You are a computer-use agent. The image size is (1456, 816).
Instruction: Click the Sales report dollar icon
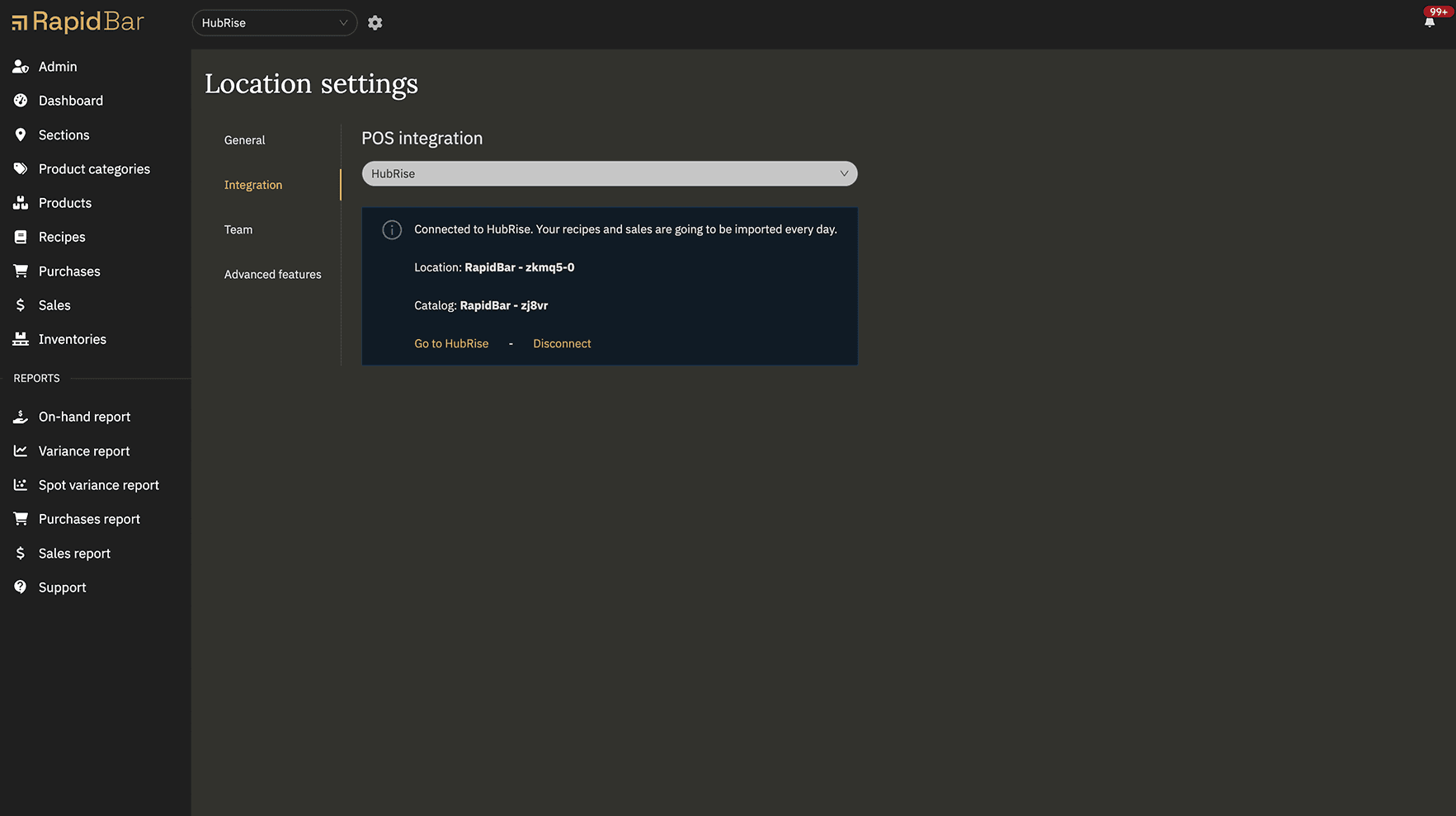[x=21, y=553]
